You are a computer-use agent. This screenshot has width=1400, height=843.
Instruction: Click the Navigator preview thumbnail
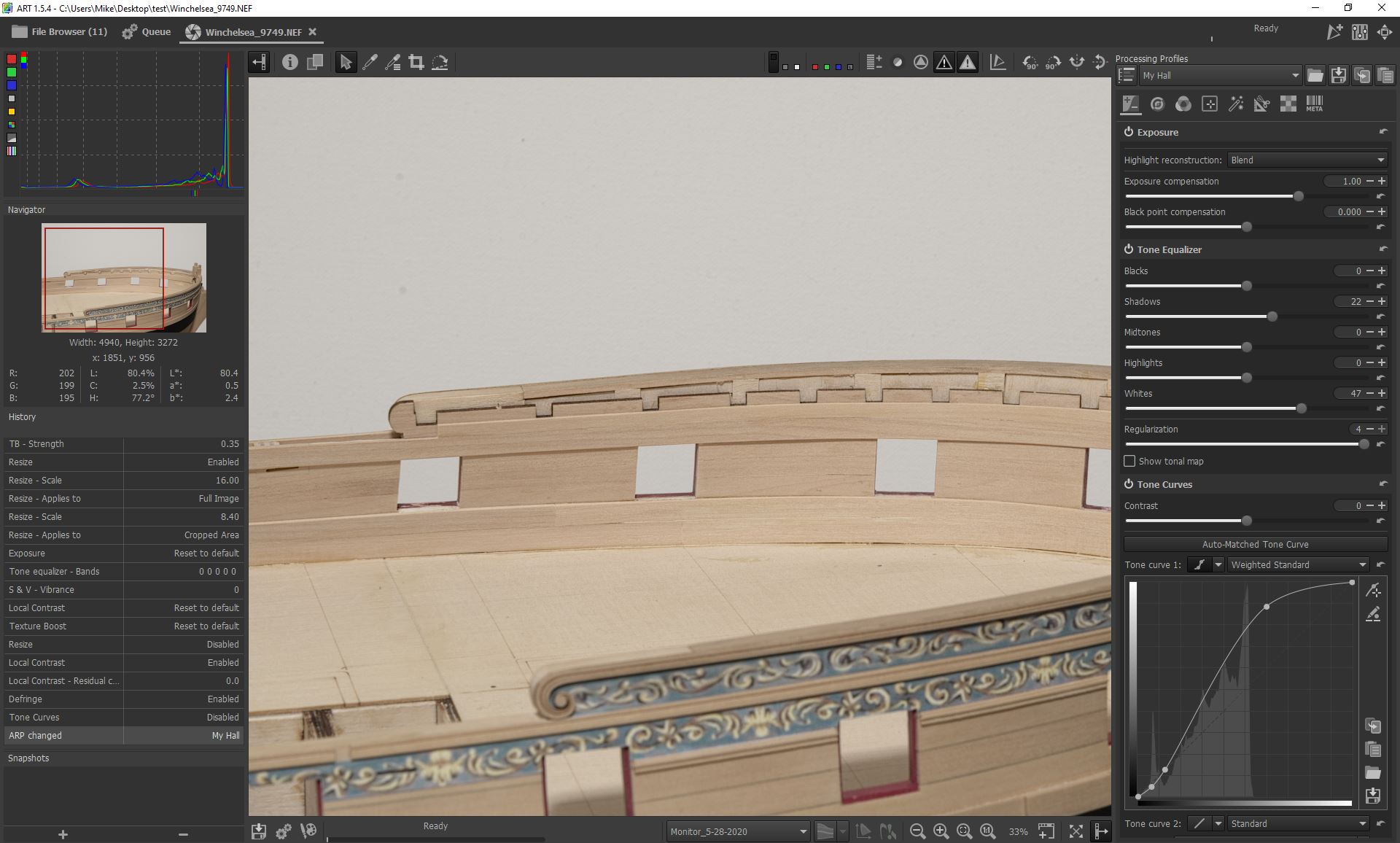coord(124,278)
